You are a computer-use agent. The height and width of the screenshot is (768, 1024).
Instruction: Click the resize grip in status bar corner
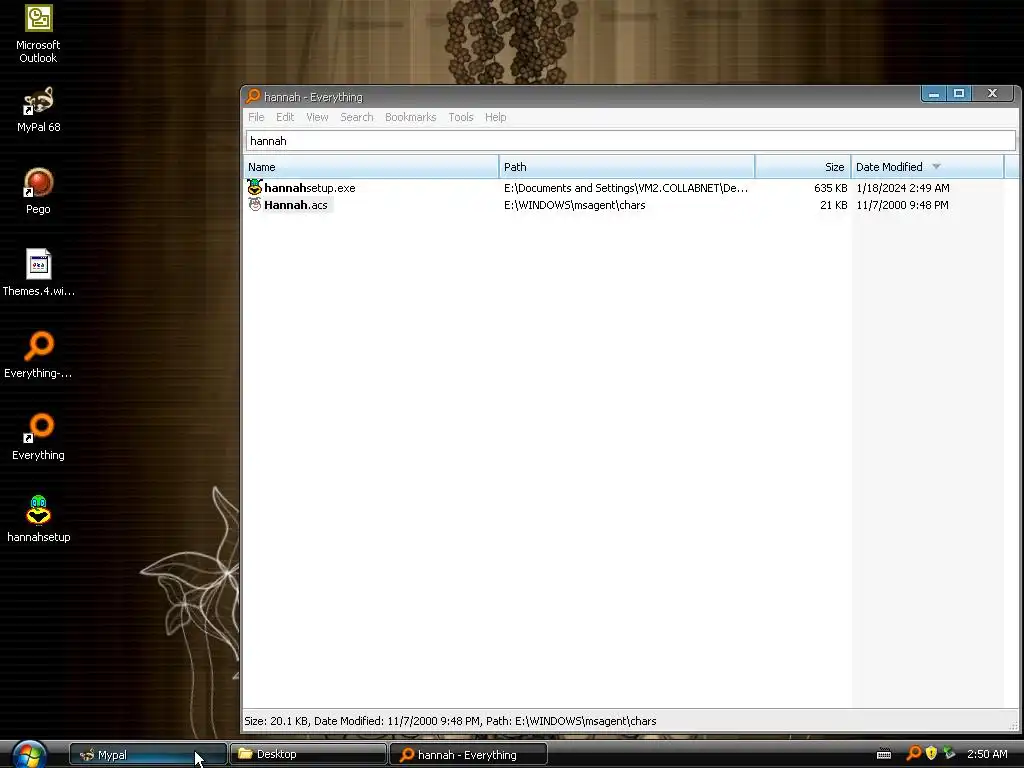[x=1013, y=726]
